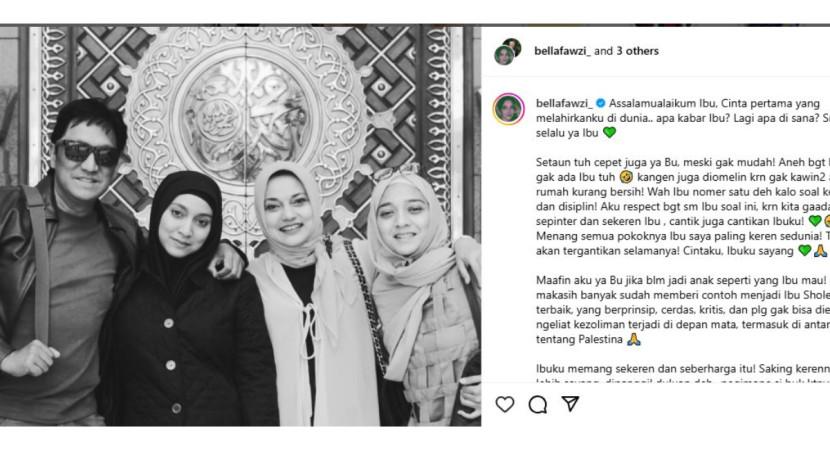Click green heart emoji after "selalu ya Ibu"
The width and height of the screenshot is (830, 466).
(609, 132)
